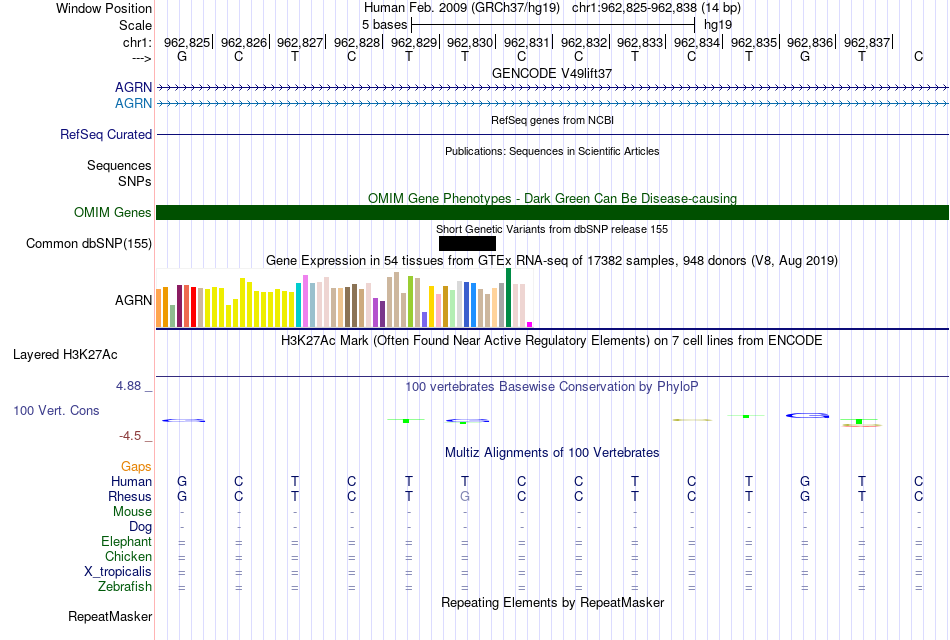The height and width of the screenshot is (640, 950).
Task: Click position label 962,825 on the ruler
Action: (187, 42)
